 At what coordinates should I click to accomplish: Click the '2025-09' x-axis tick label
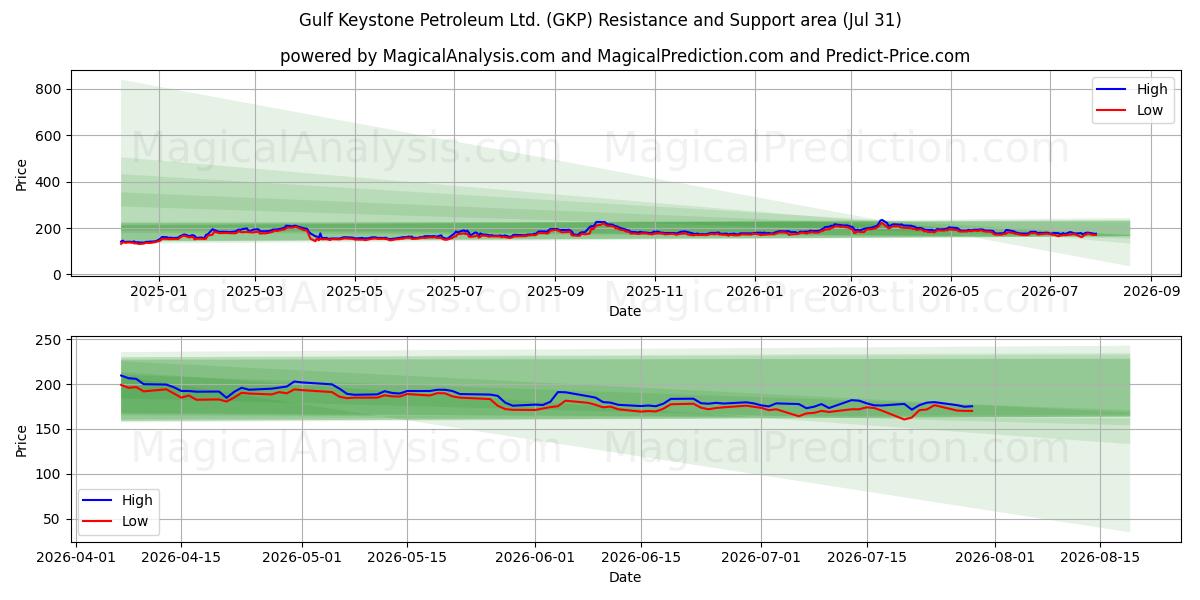coord(557,292)
